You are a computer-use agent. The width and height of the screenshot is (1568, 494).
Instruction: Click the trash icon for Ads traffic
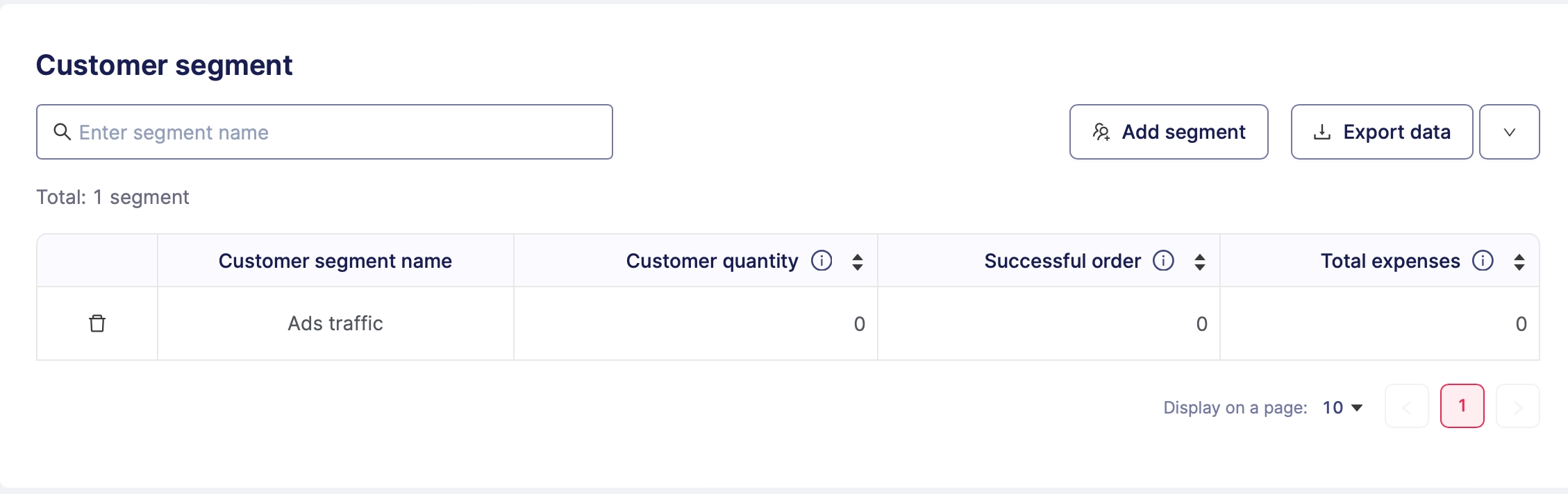point(97,323)
